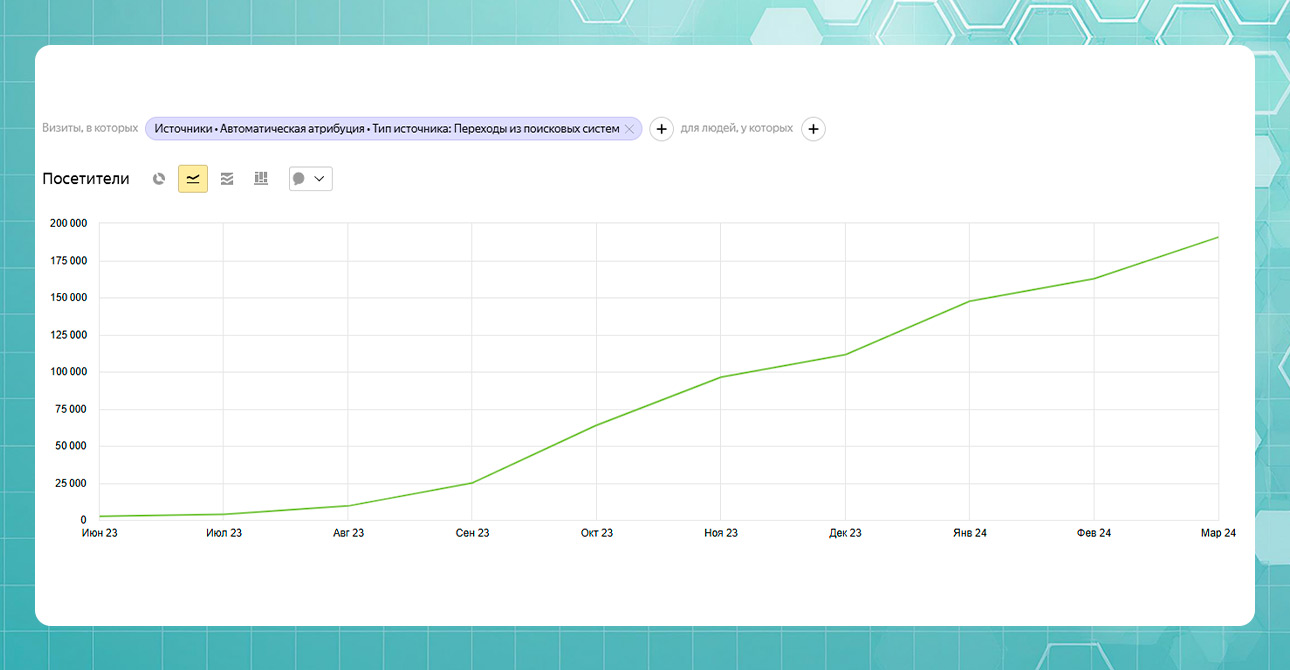Screen dimensions: 1290x670
Task: Click the 'Визиты, в которых' label
Action: click(x=90, y=129)
